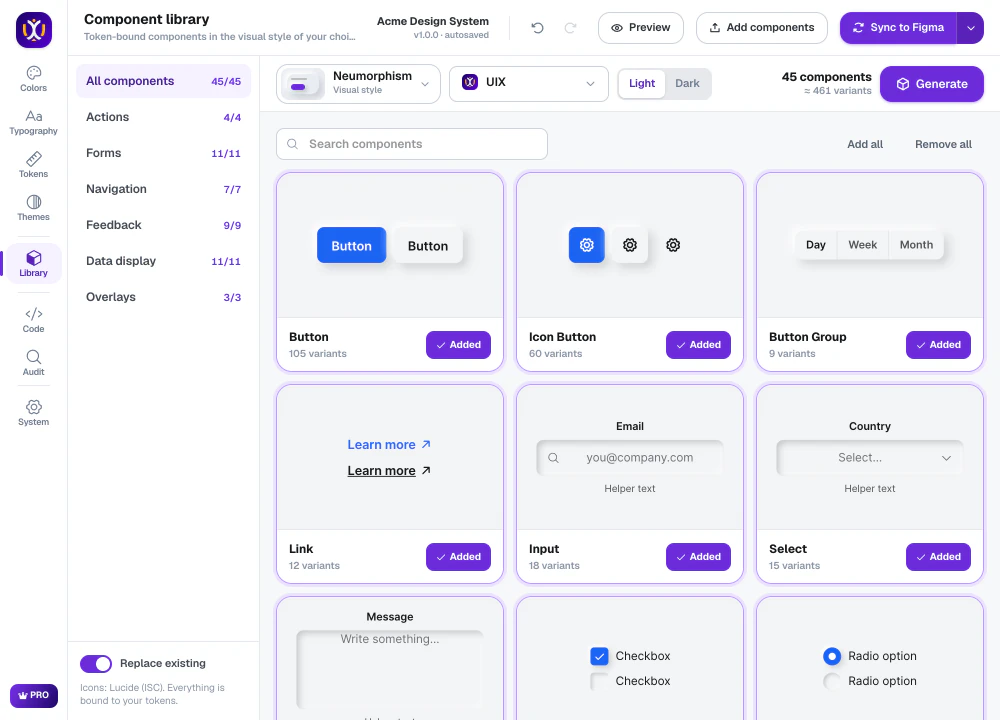Open the Typography section
1000x720 pixels.
point(33,122)
